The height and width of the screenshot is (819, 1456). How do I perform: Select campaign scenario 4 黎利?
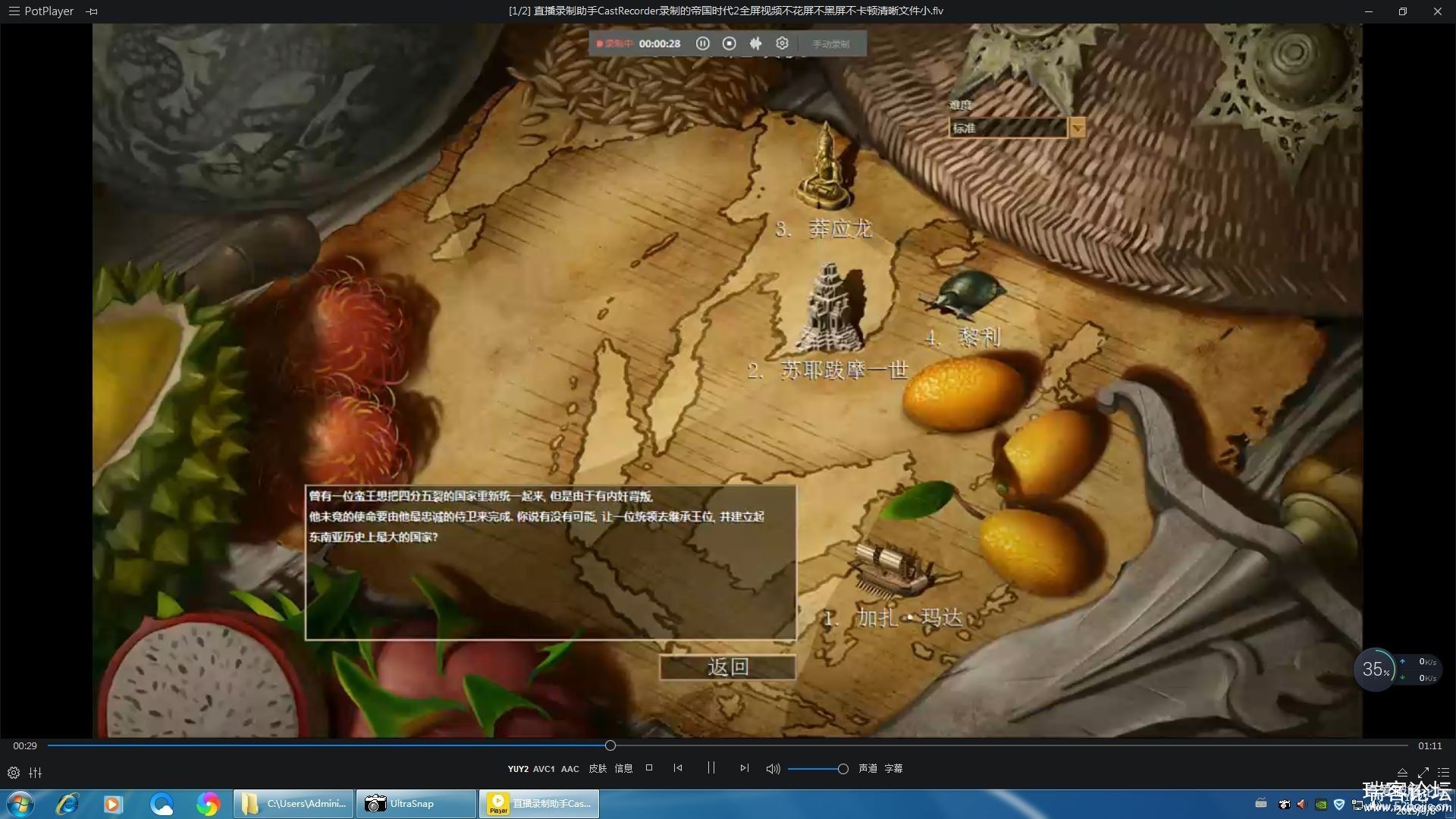tap(963, 337)
